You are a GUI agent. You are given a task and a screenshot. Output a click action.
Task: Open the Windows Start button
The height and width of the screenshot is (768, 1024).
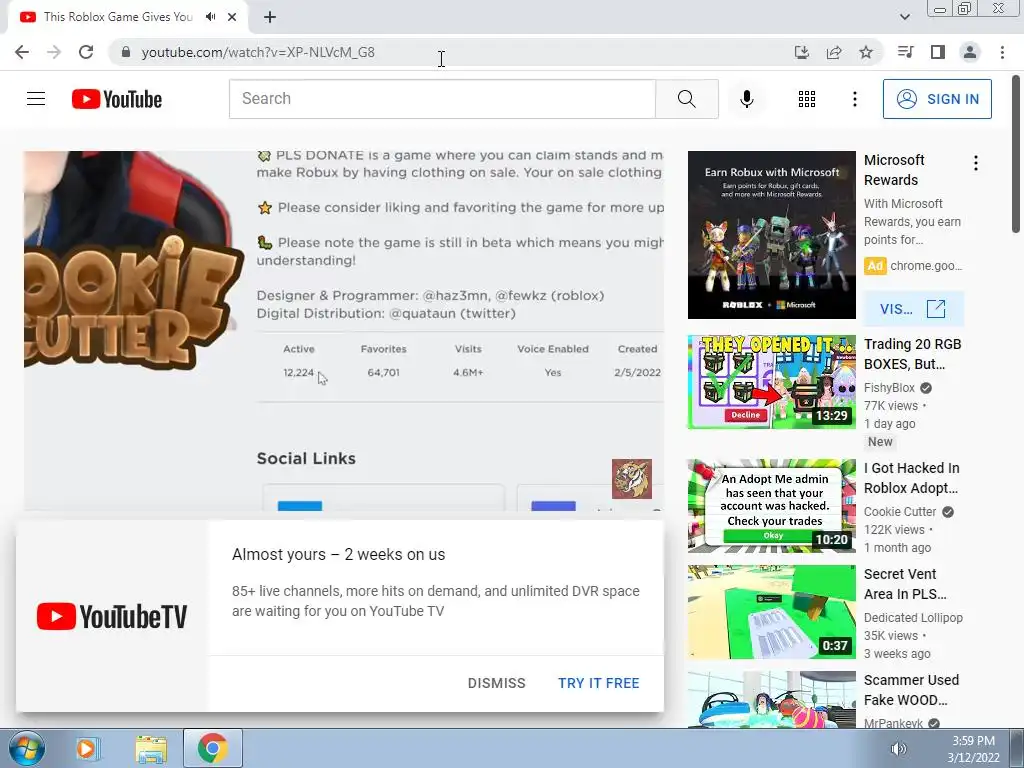(27, 748)
